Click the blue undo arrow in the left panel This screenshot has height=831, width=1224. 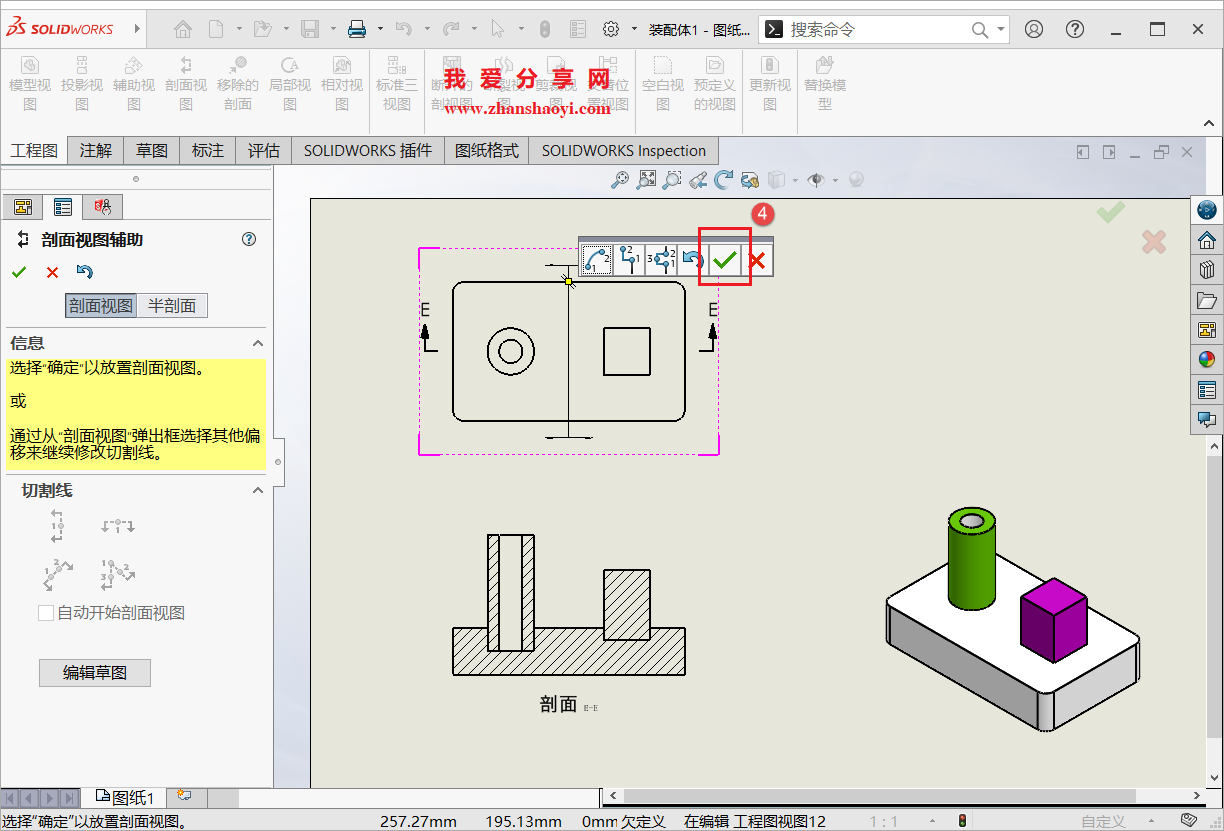point(85,272)
